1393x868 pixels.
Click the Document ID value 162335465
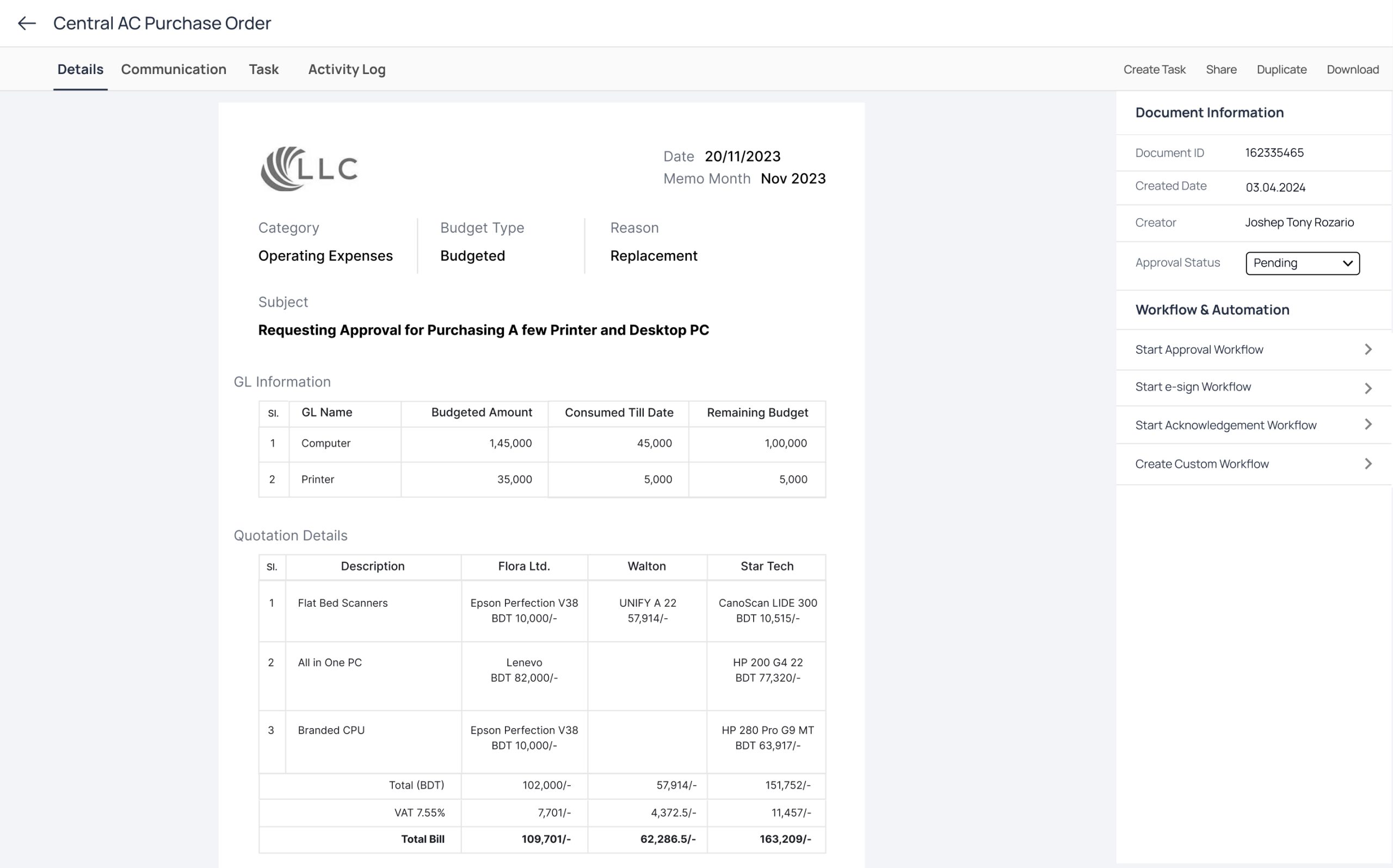pyautogui.click(x=1274, y=153)
